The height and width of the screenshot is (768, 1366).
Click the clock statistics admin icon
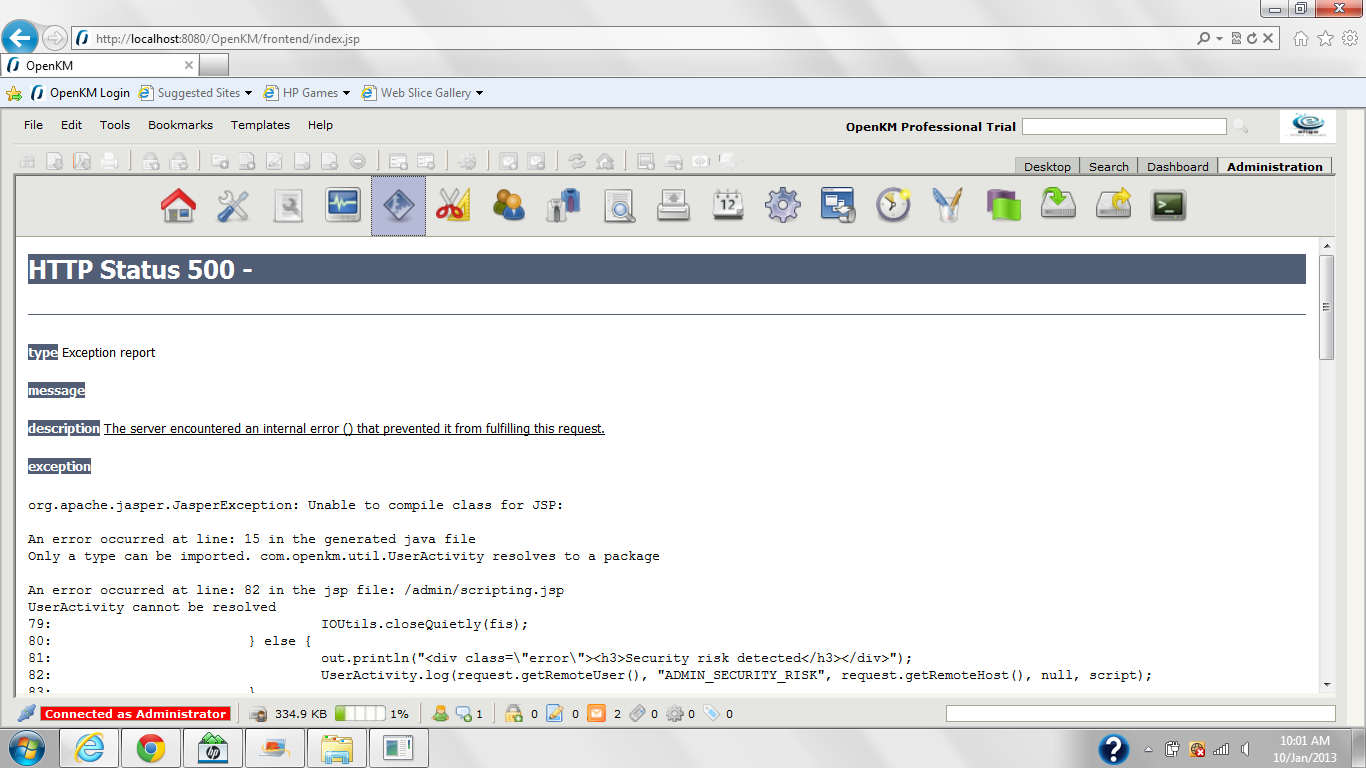click(x=892, y=204)
